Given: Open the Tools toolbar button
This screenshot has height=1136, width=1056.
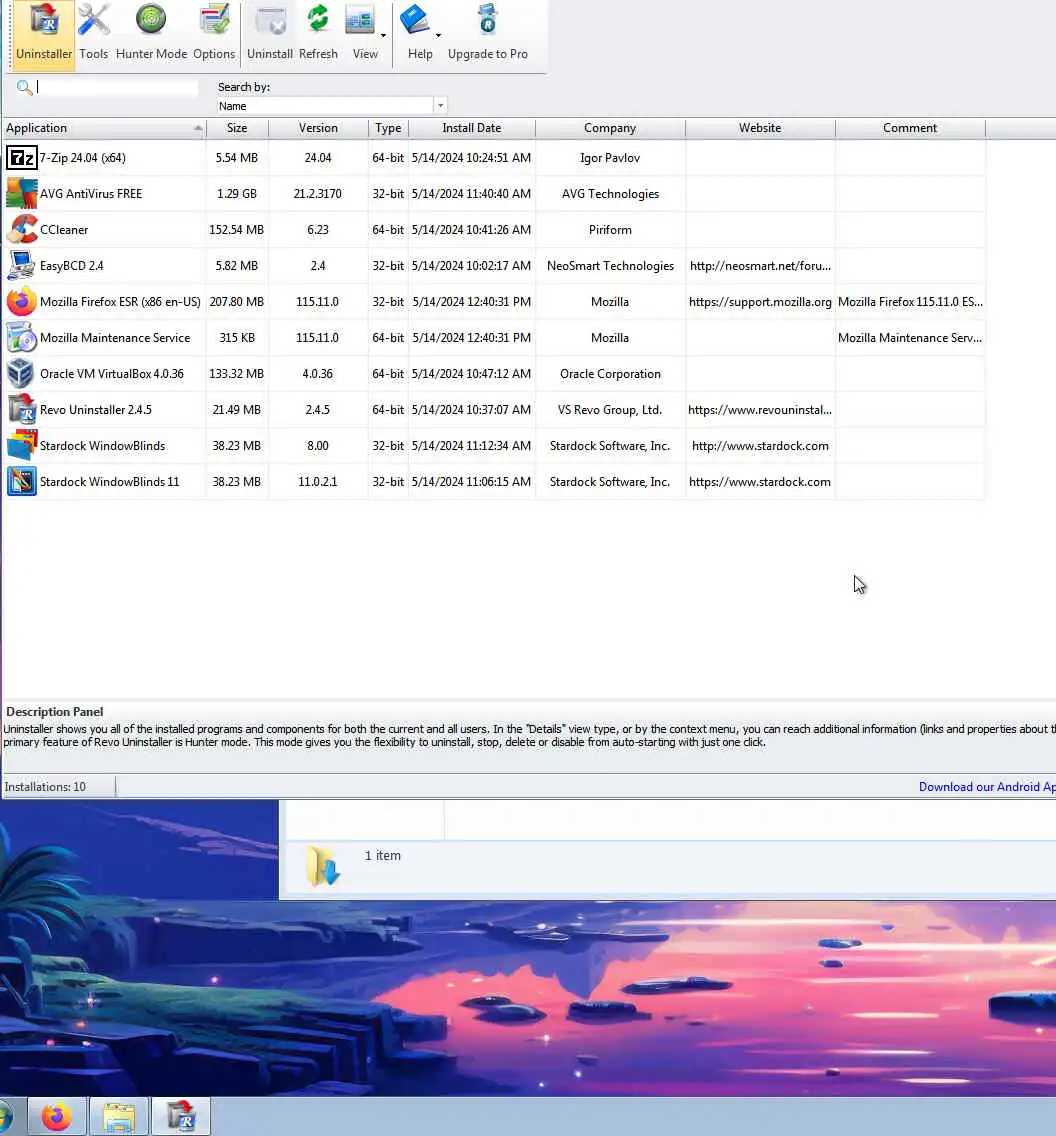Looking at the screenshot, I should pyautogui.click(x=93, y=33).
